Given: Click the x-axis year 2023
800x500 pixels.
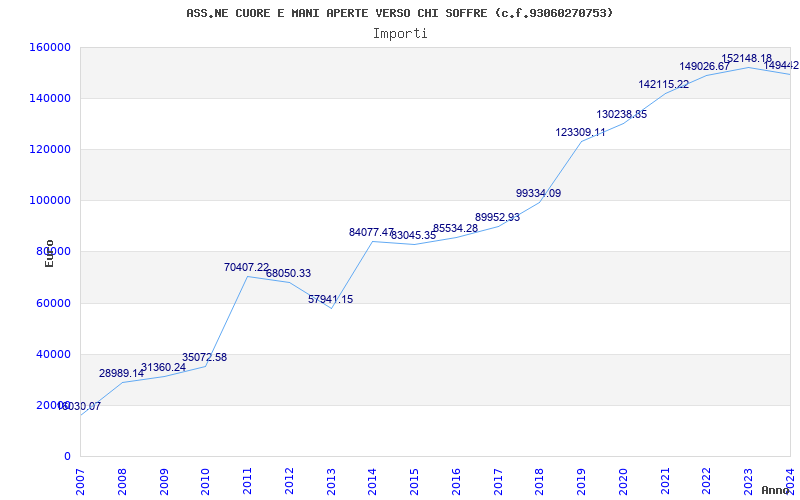Looking at the screenshot, I should 748,482.
